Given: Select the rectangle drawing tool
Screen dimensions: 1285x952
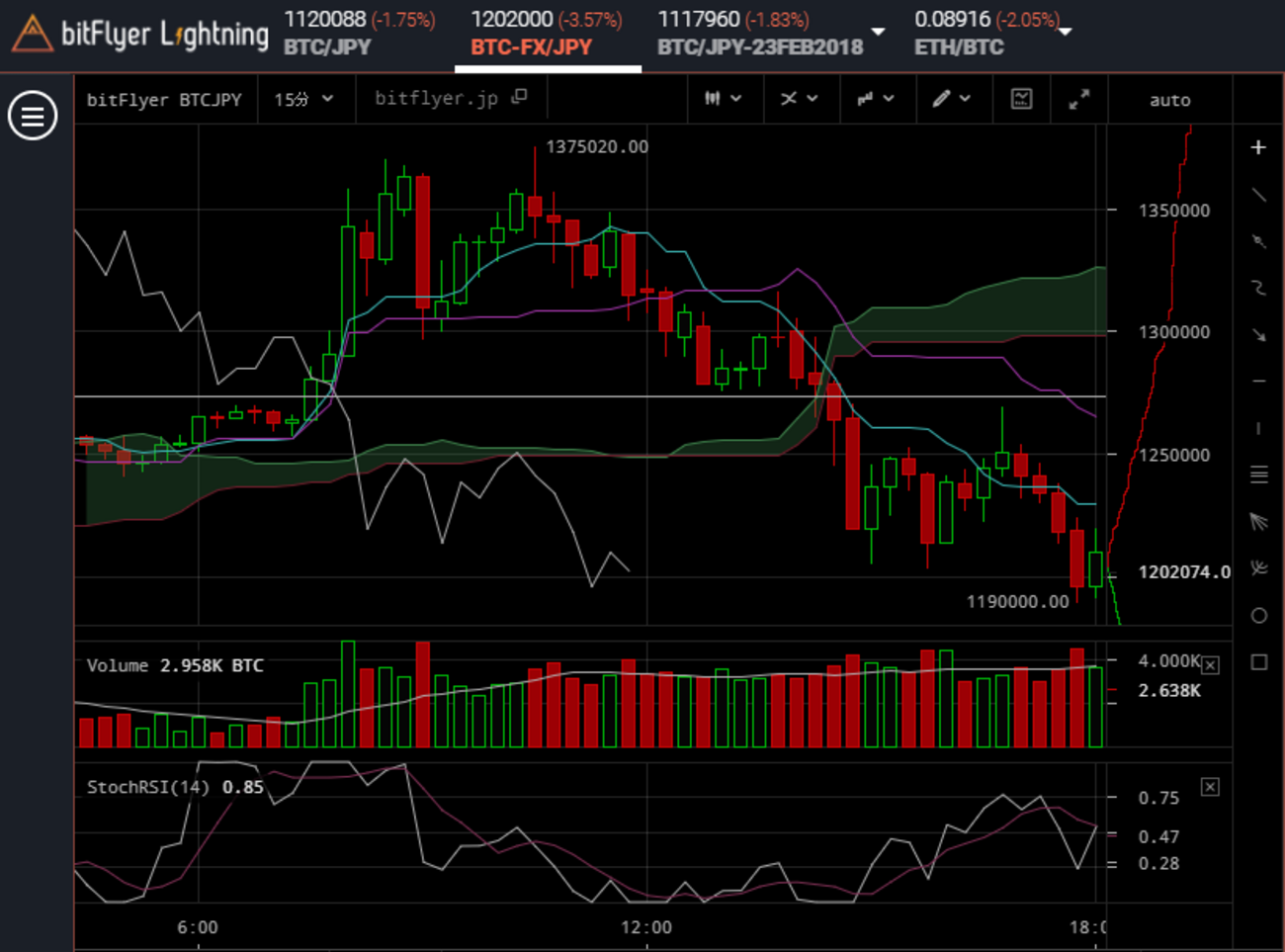Looking at the screenshot, I should tap(1258, 661).
